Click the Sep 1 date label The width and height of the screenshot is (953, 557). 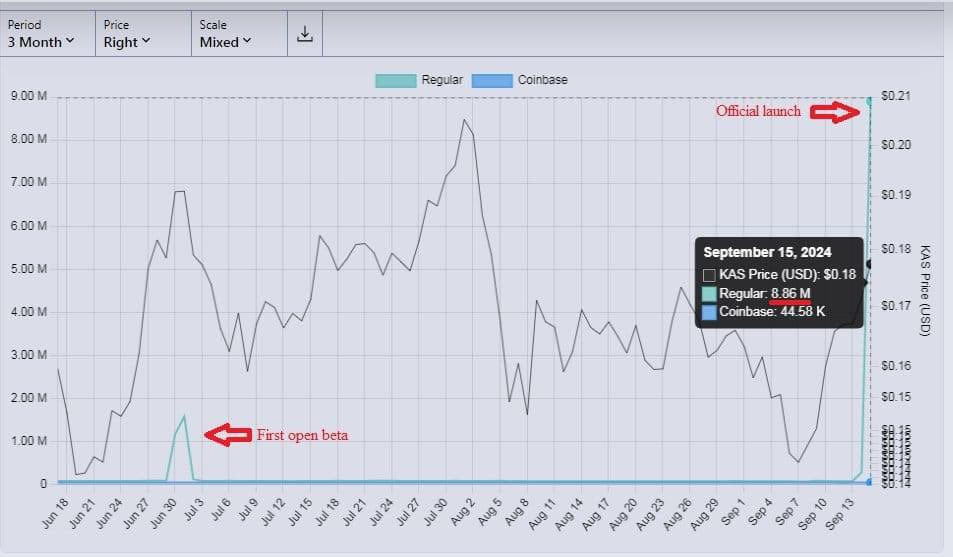(x=734, y=511)
